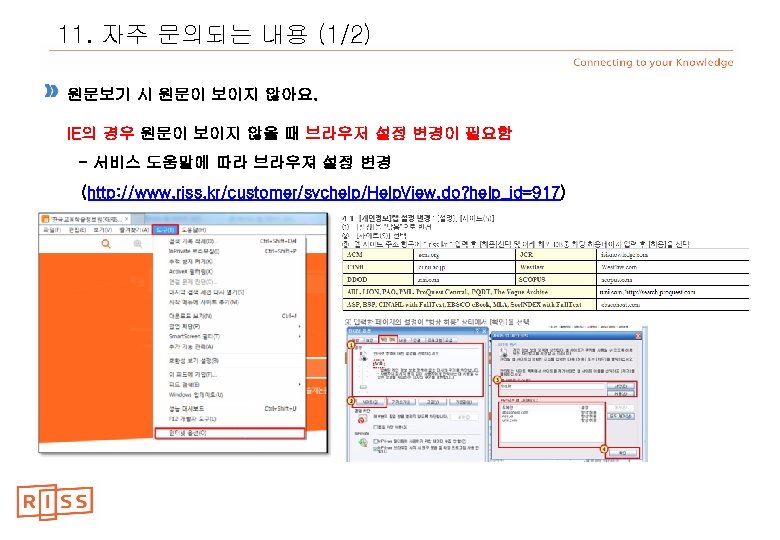Click the website address field in site privacy dialog

point(553,386)
